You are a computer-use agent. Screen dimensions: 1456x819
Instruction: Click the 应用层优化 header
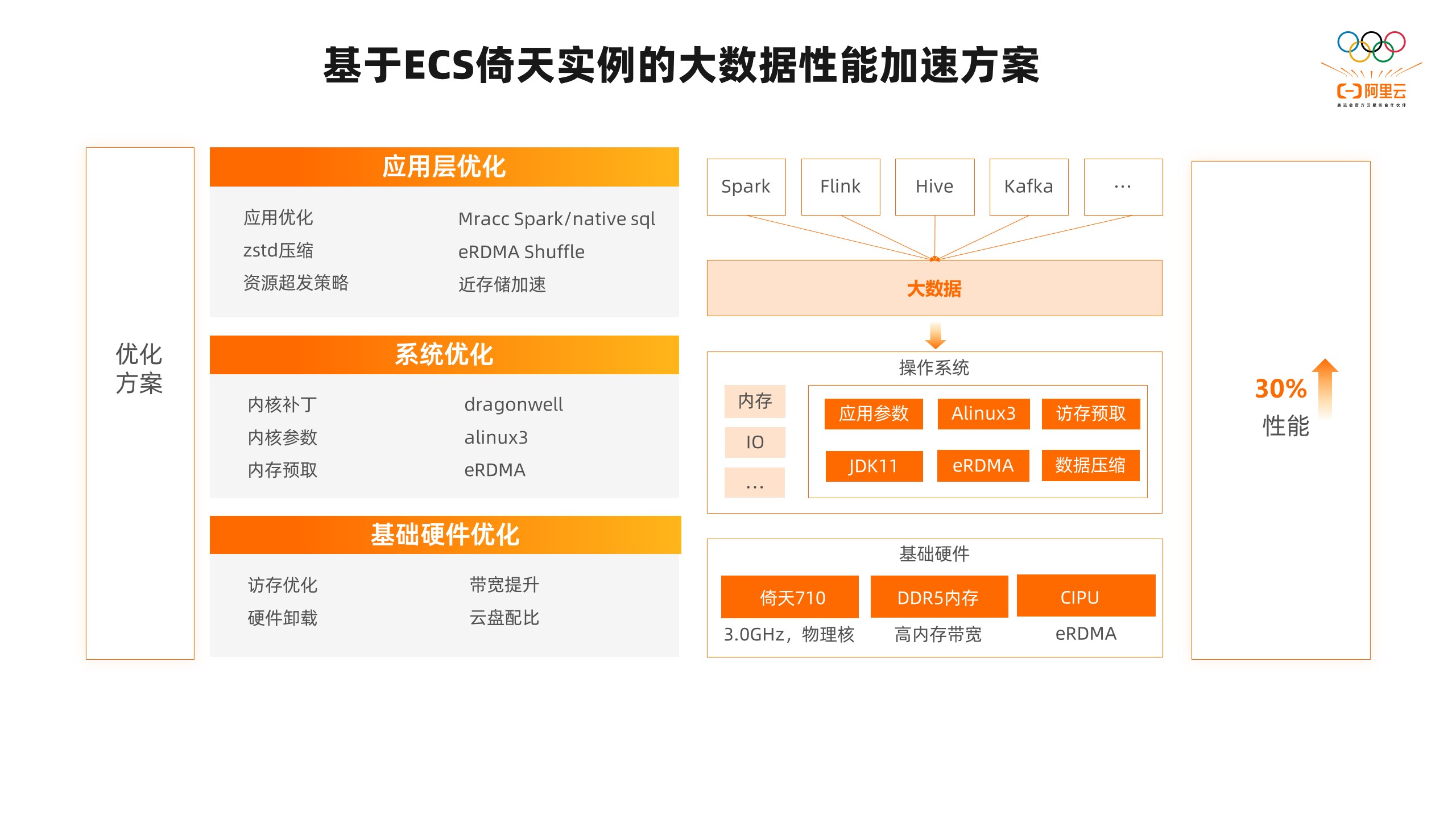click(x=444, y=167)
